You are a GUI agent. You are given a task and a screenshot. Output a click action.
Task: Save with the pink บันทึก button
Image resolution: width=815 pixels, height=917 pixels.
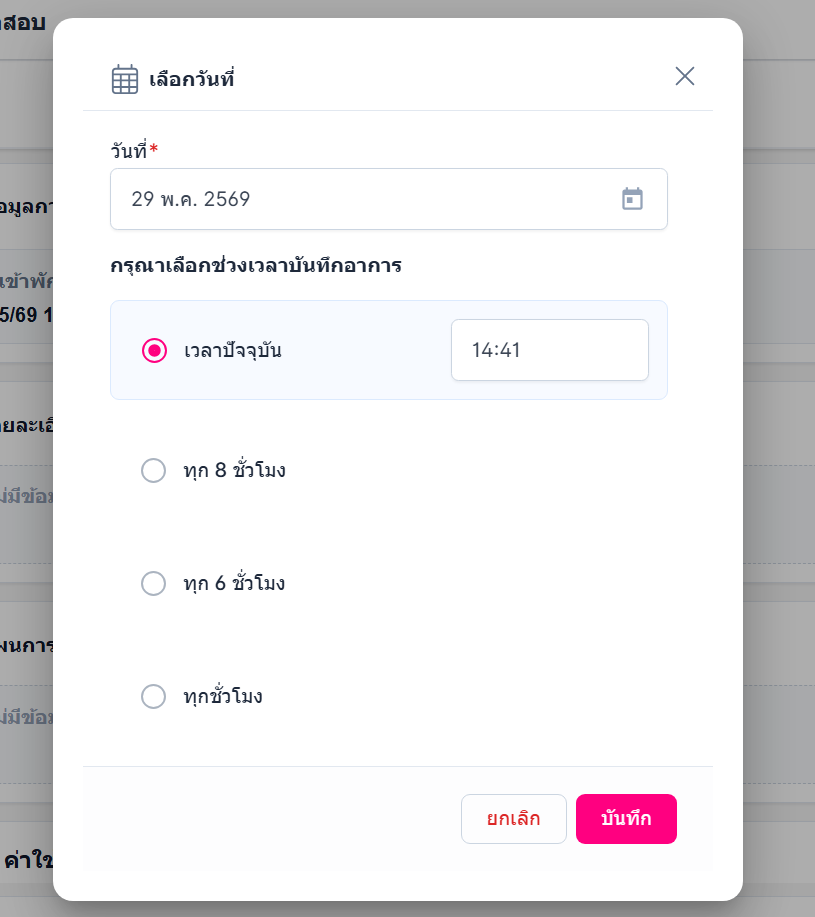click(626, 819)
